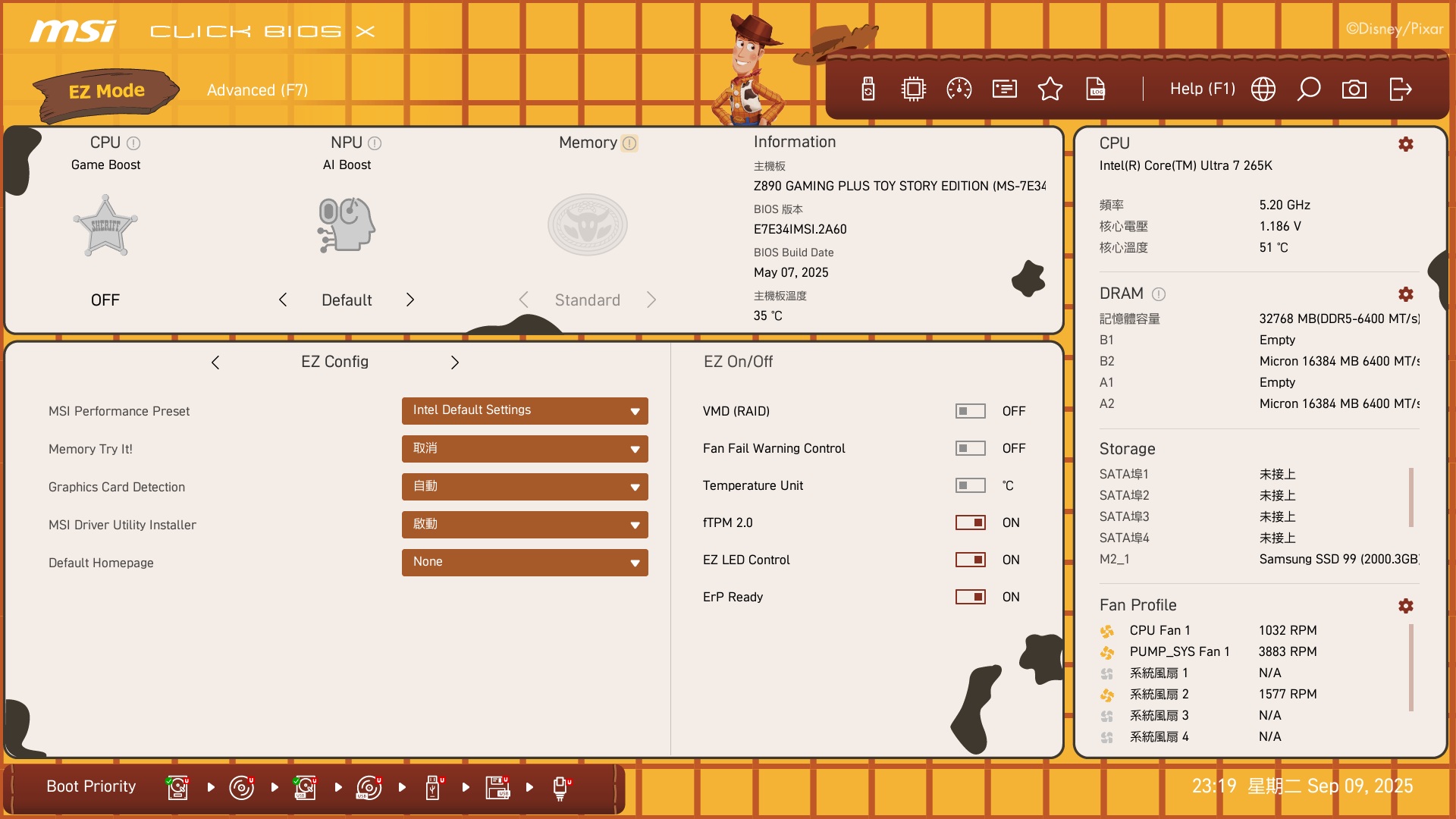Click the left chevron next to Memory Standard

pos(524,300)
